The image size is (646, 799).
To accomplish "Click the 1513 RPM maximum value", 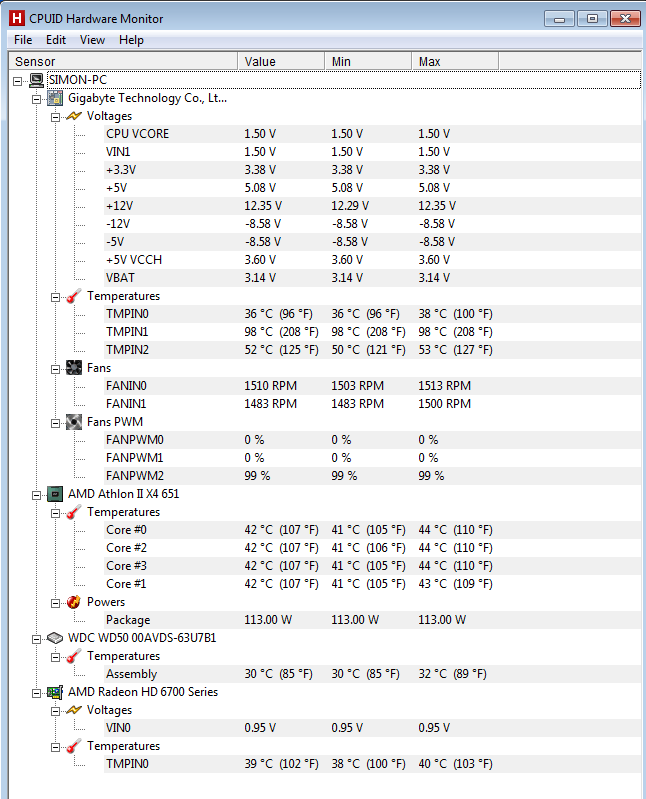I will click(x=444, y=386).
